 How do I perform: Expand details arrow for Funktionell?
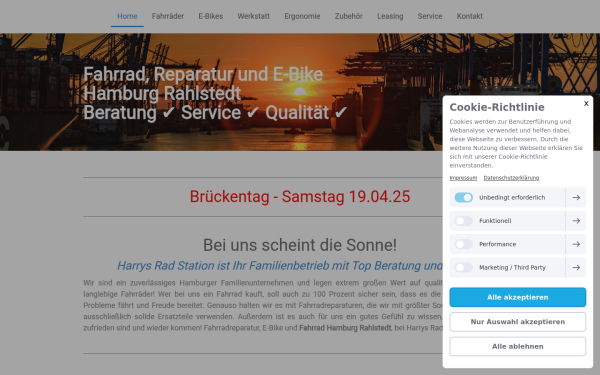(x=576, y=221)
